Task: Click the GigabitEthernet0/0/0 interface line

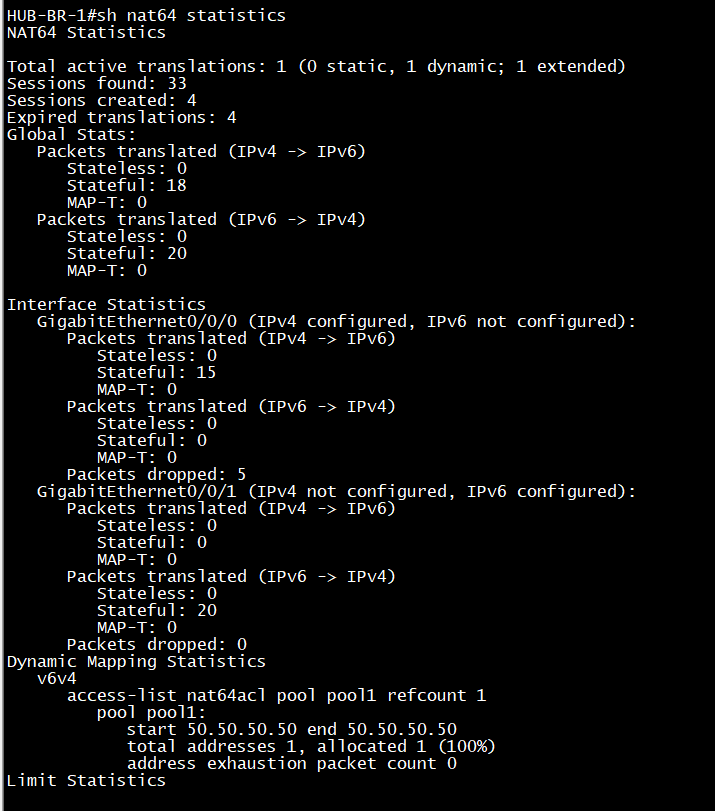Action: click(336, 322)
